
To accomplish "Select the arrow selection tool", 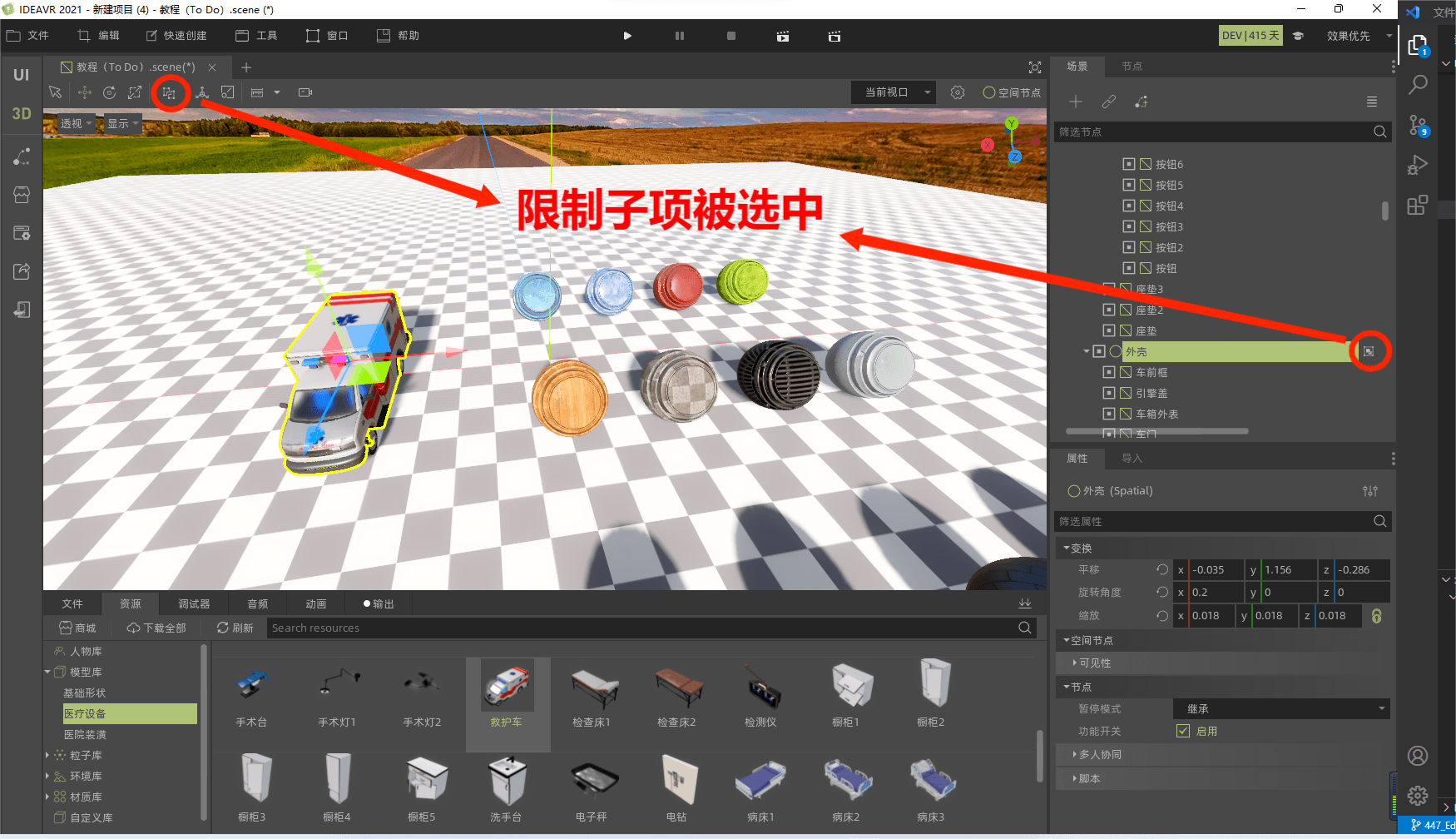I will (55, 92).
